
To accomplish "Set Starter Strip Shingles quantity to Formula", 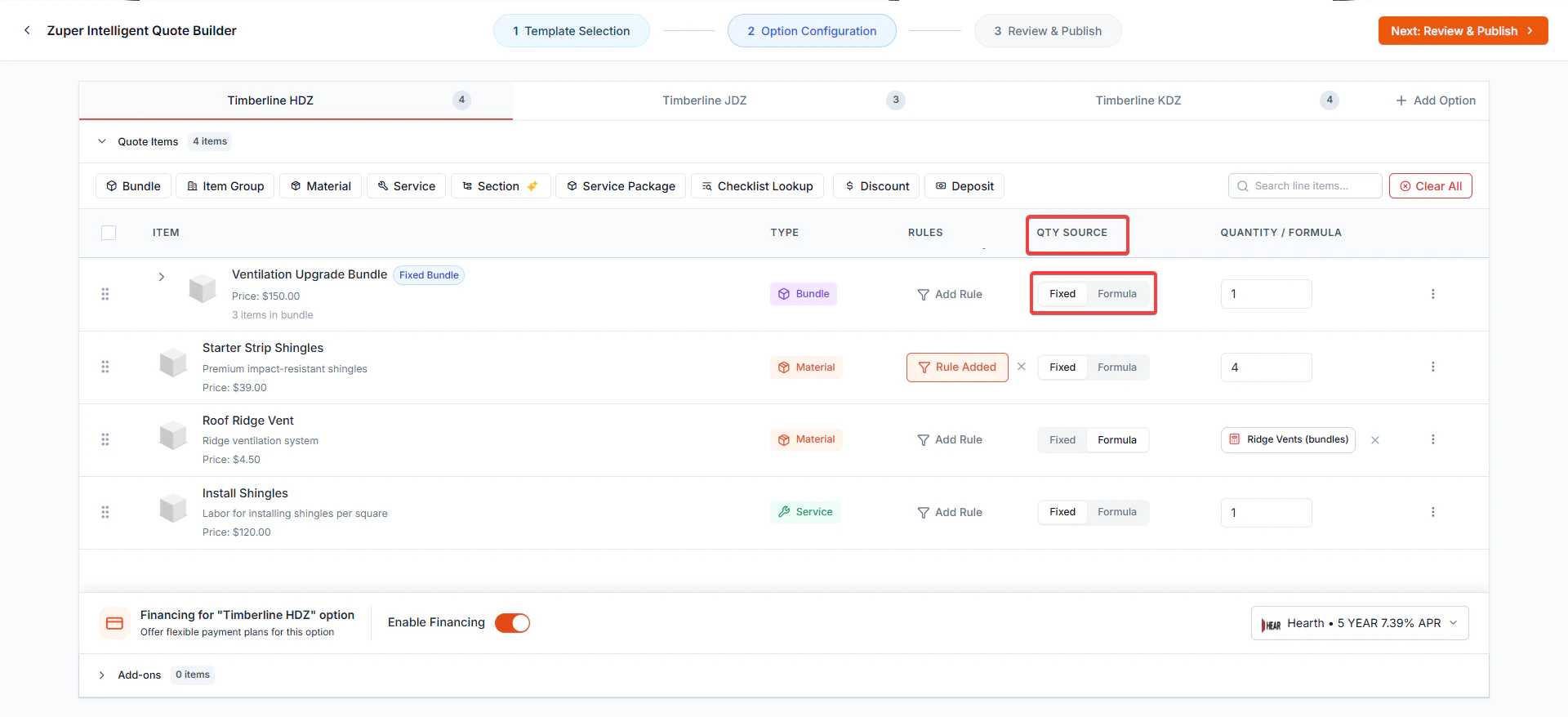I will click(1117, 367).
